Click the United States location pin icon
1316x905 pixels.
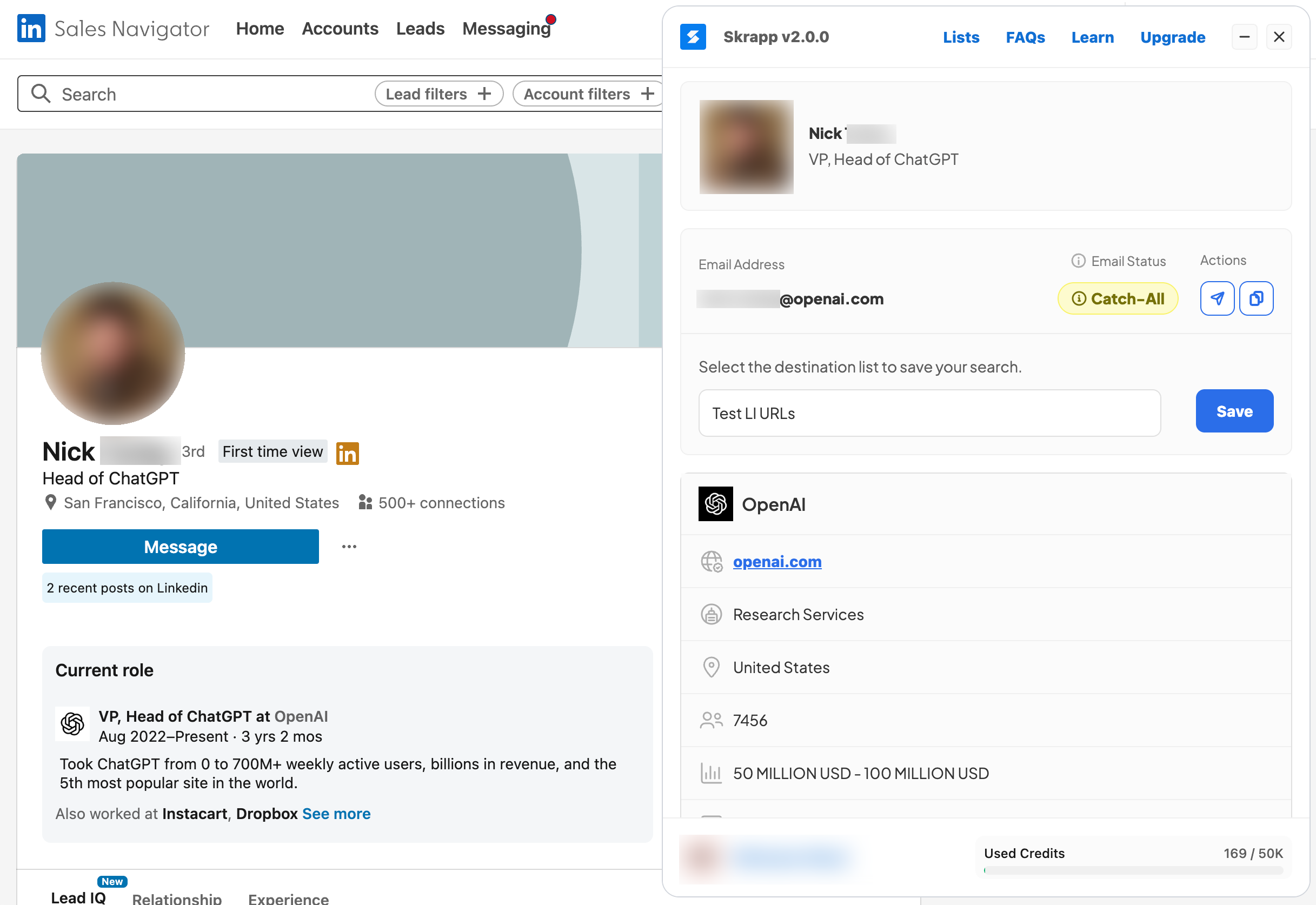tap(711, 668)
